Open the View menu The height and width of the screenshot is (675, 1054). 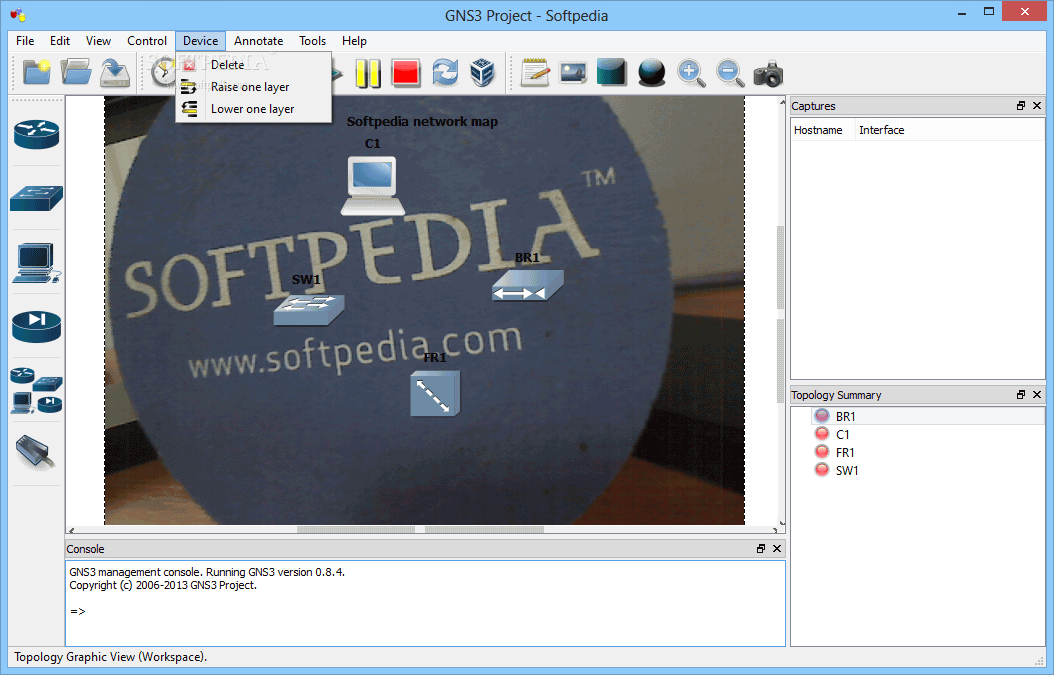click(x=98, y=41)
